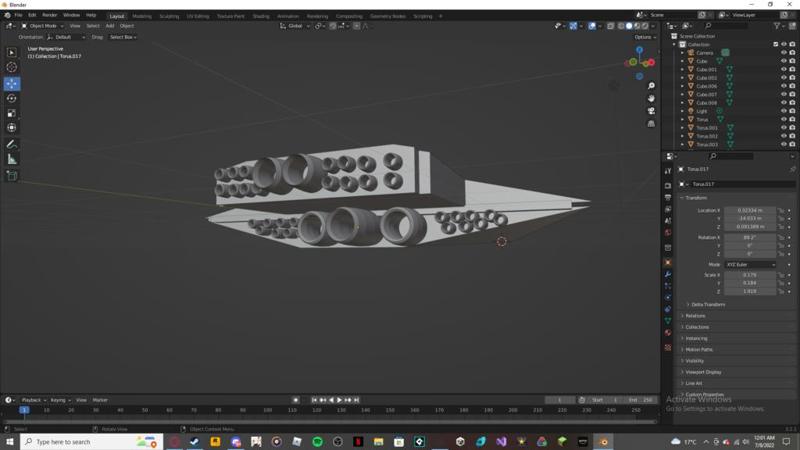Hide the Camera object in outliner
This screenshot has height=450, width=800.
784,53
